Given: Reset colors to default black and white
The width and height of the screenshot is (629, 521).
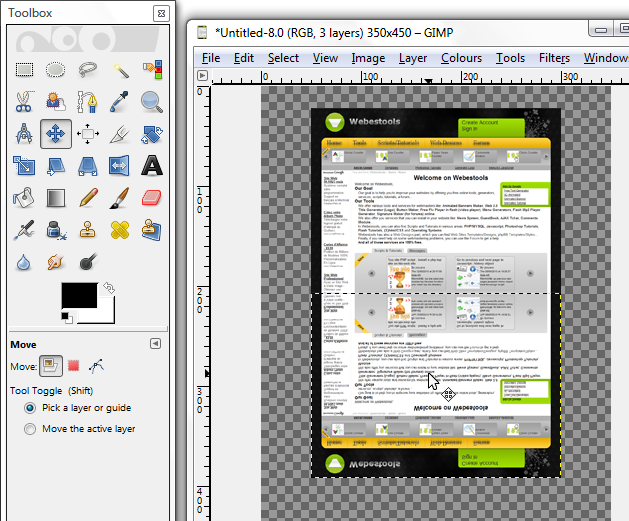Looking at the screenshot, I should click(x=67, y=317).
